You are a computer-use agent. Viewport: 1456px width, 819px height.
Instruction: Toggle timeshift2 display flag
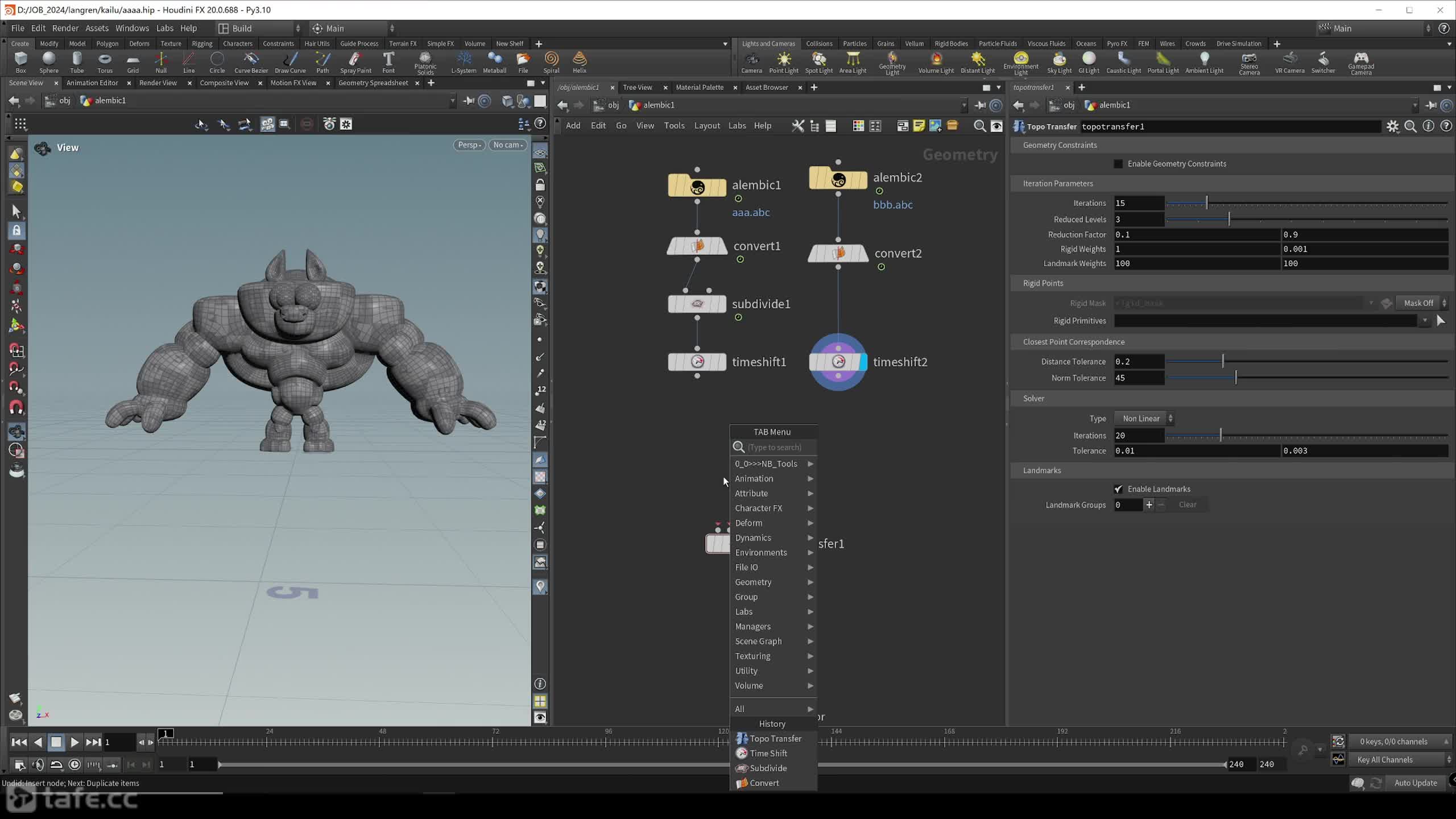864,362
